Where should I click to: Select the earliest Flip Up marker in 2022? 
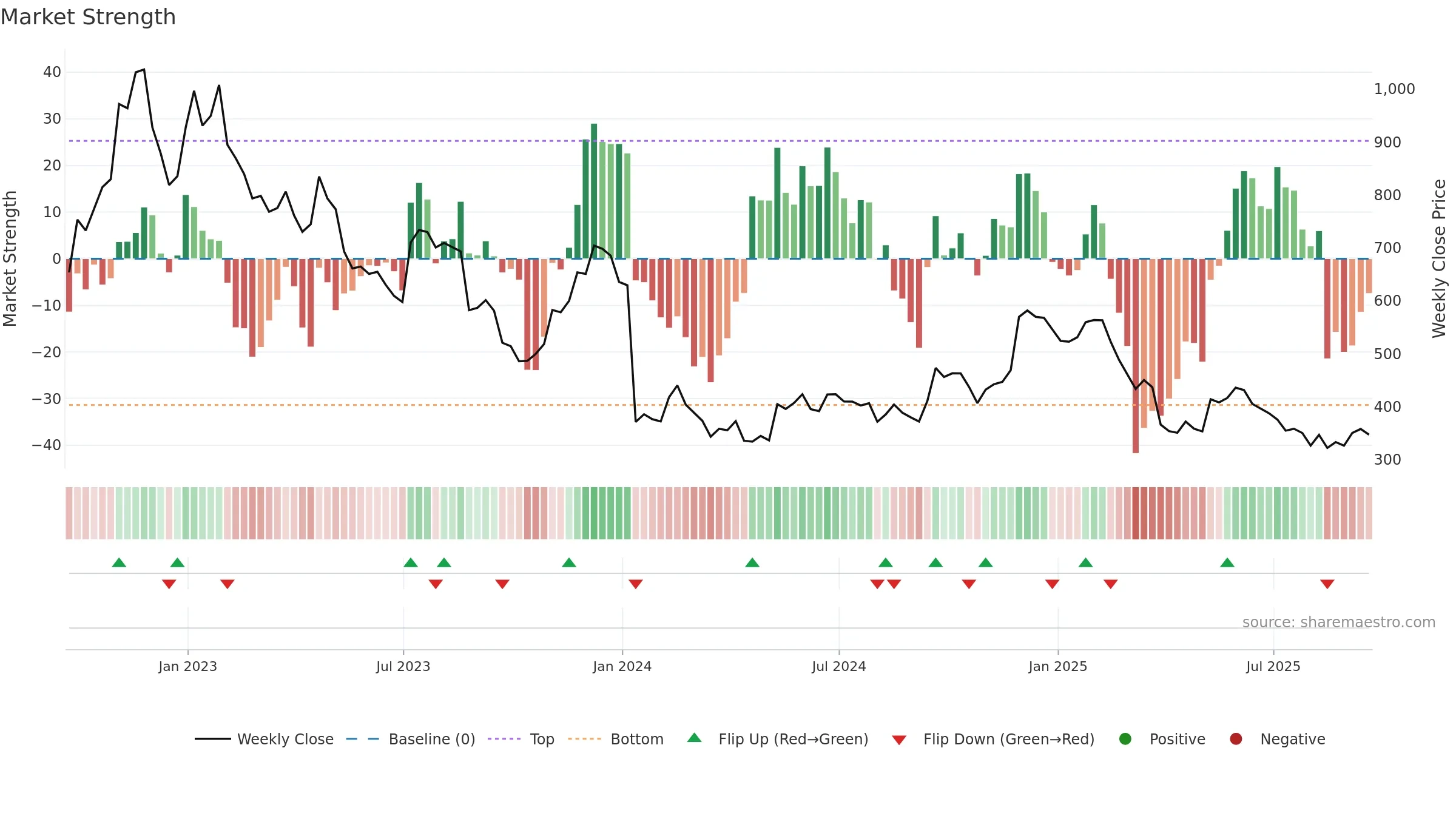(119, 562)
